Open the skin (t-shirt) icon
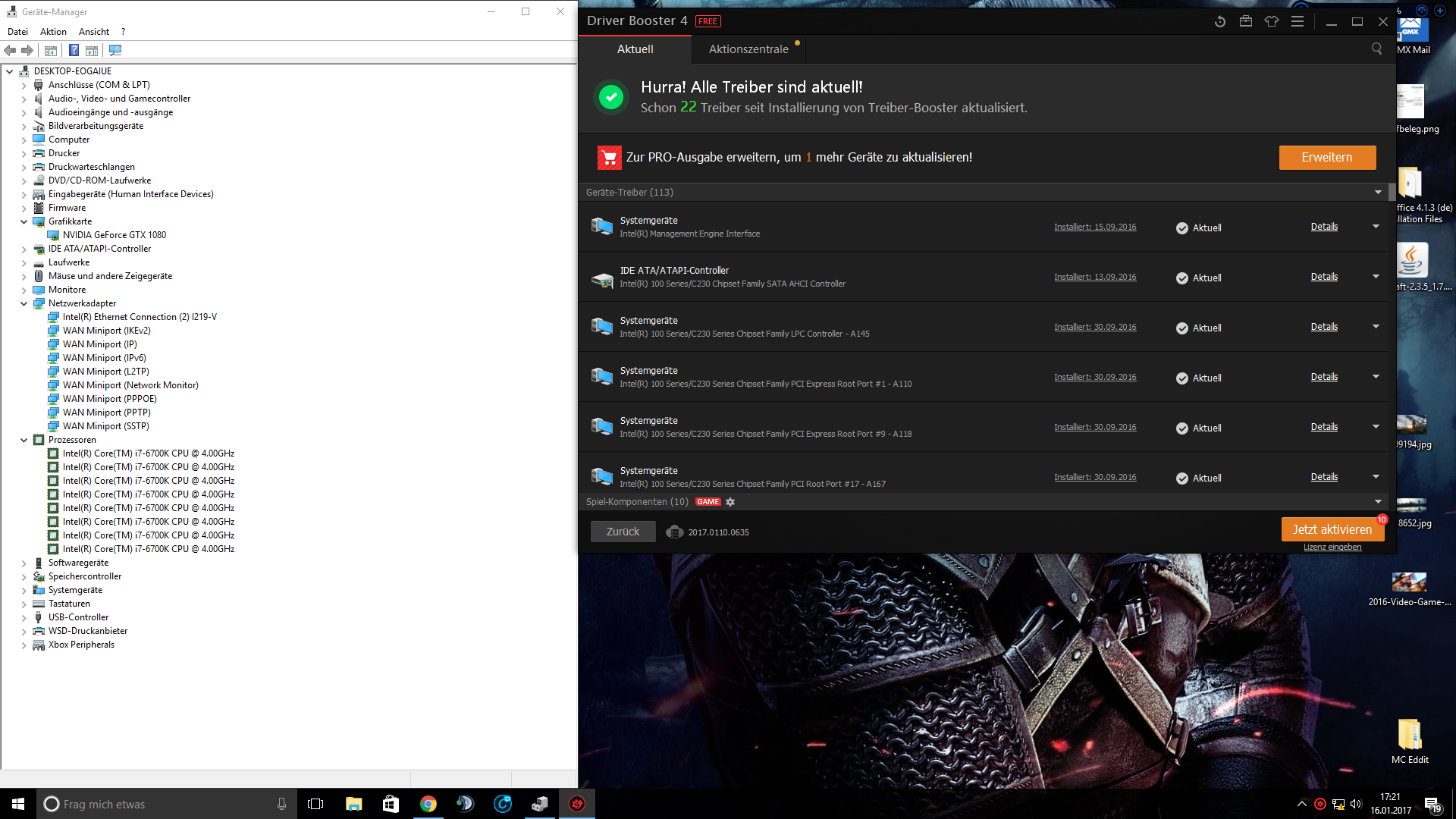This screenshot has width=1456, height=819. coord(1271,22)
